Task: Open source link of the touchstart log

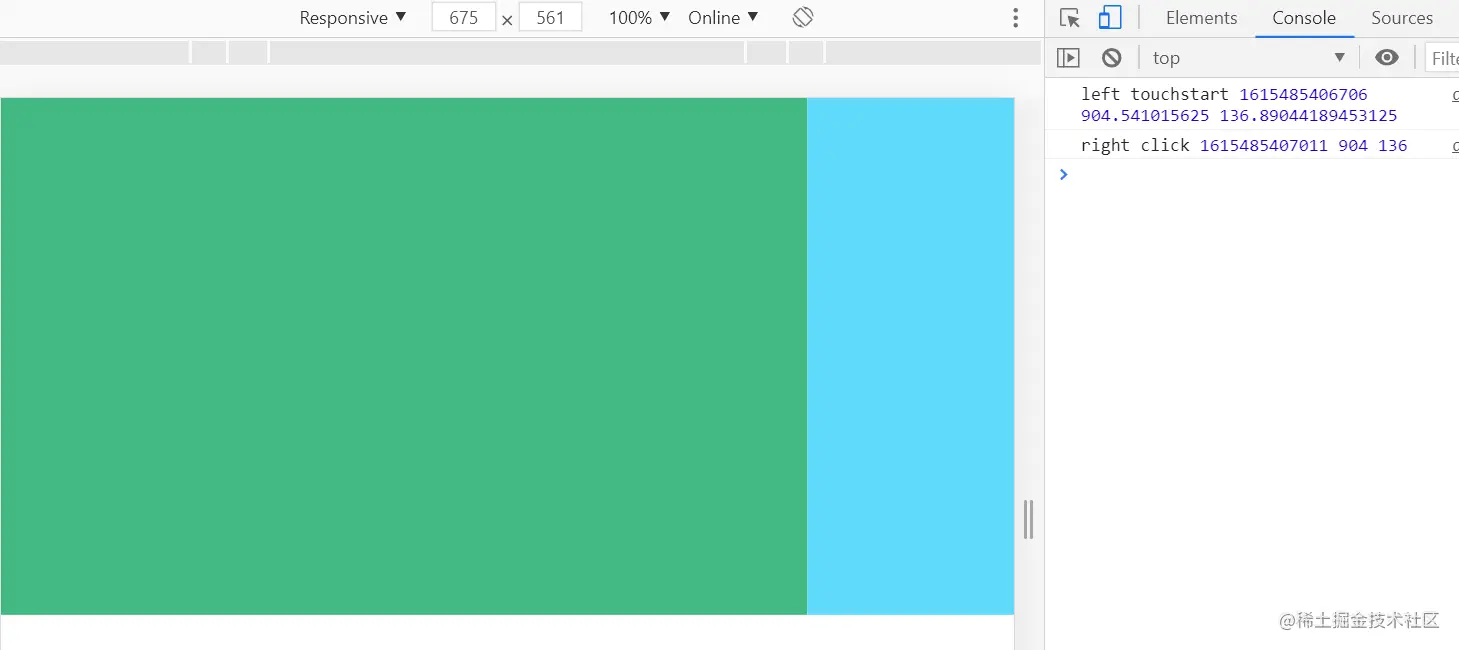Action: 1455,94
